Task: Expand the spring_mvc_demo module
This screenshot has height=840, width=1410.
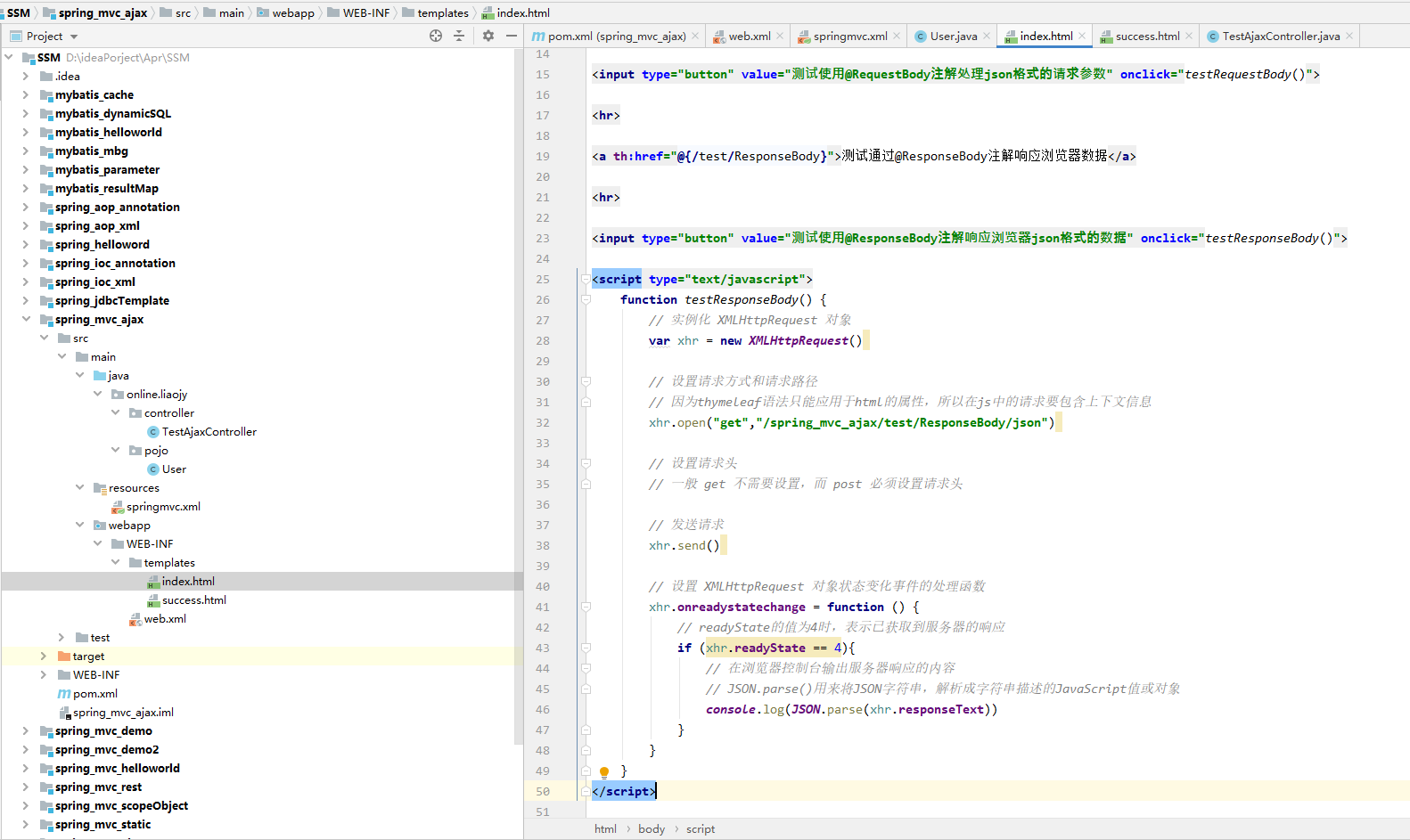Action: click(26, 730)
